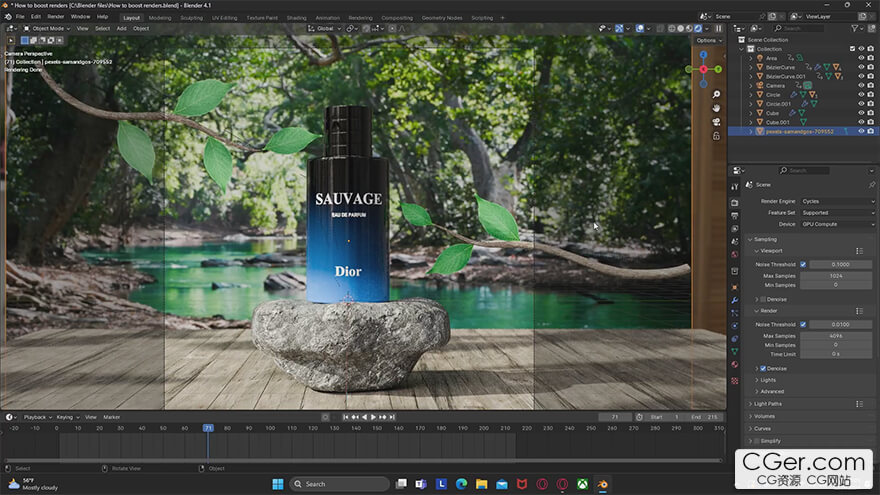The image size is (880, 495).
Task: Select rendered viewport shading mode icon
Action: 698,28
